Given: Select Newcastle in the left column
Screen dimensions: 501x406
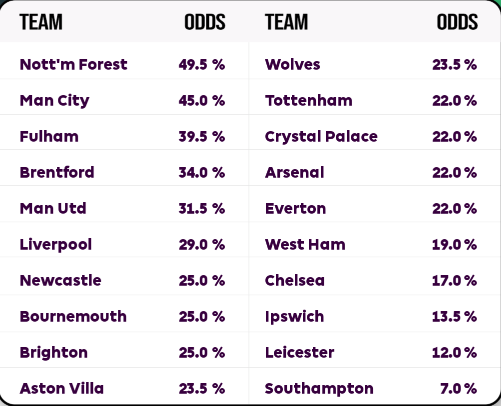Looking at the screenshot, I should (60, 280).
